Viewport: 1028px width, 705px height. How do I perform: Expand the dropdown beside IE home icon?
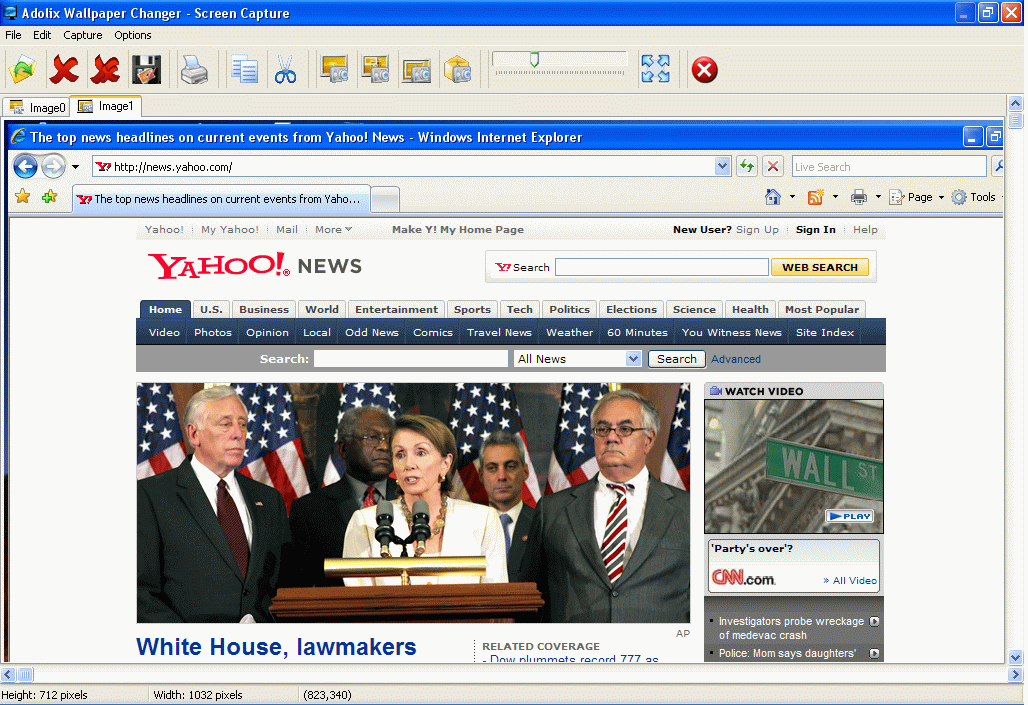[792, 197]
